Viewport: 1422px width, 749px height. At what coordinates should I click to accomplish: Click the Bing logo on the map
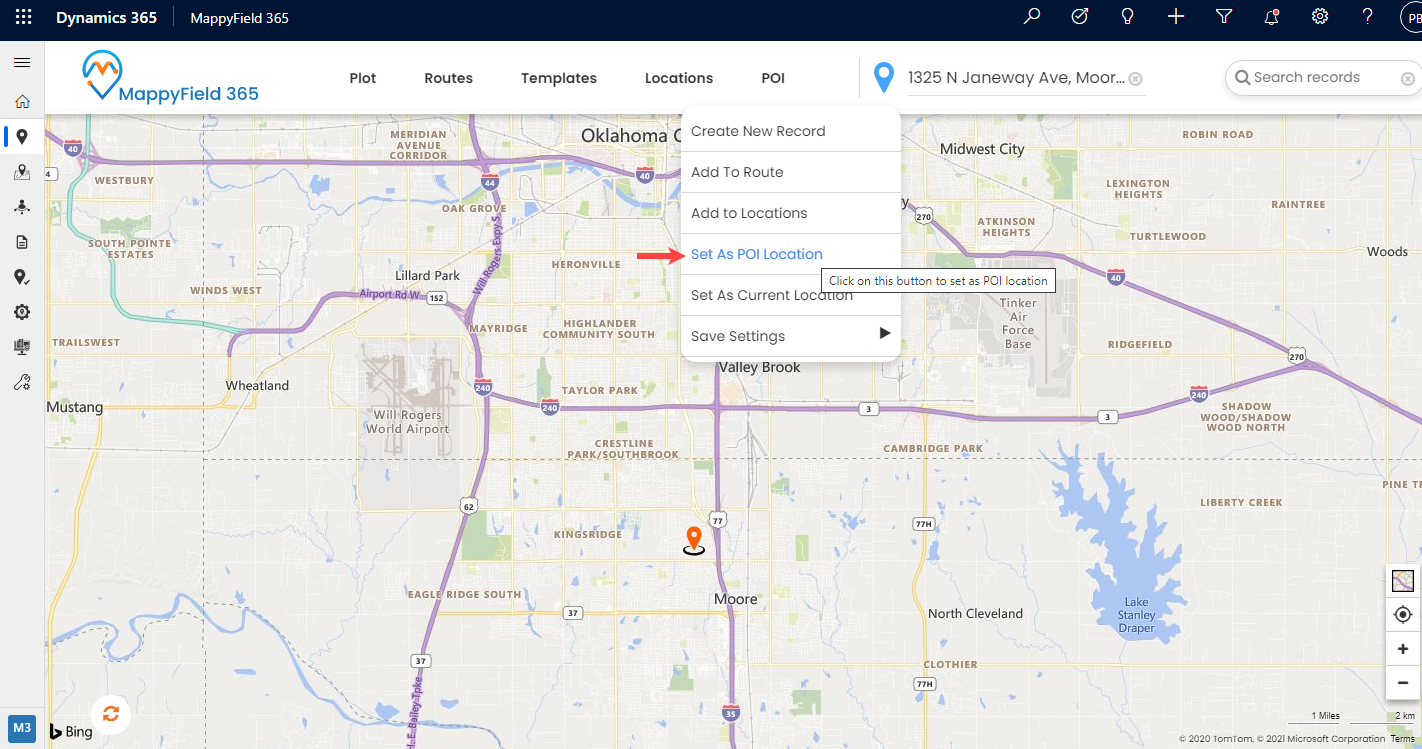click(x=71, y=731)
